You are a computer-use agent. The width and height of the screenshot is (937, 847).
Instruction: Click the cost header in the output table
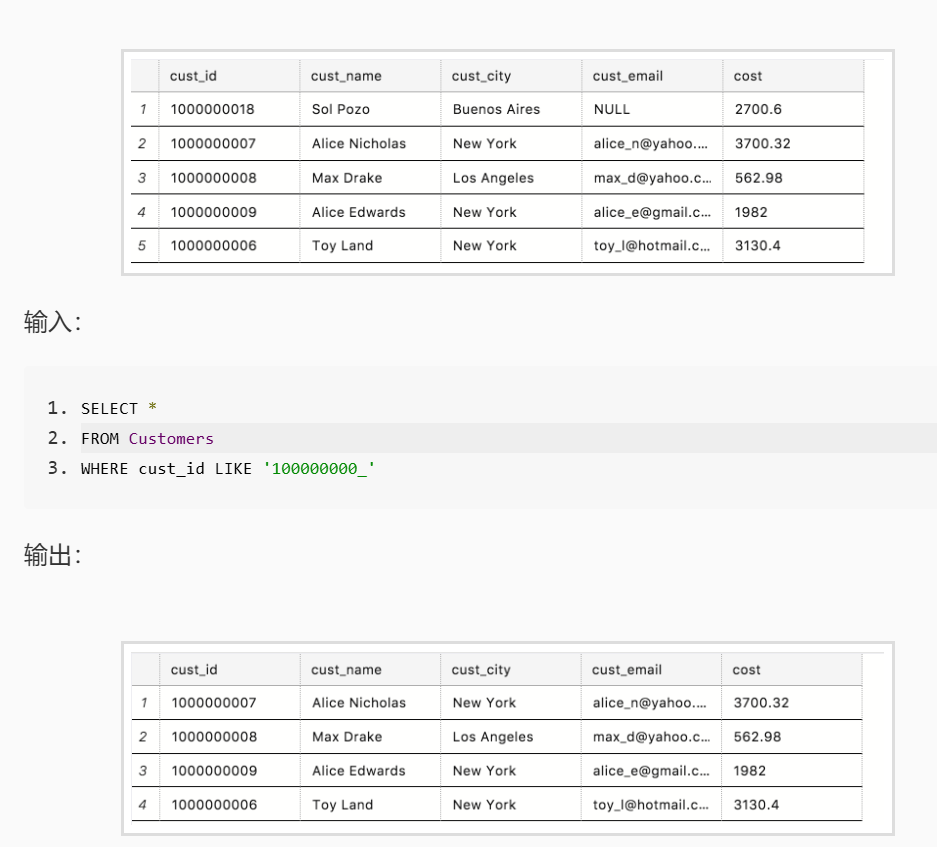(792, 669)
